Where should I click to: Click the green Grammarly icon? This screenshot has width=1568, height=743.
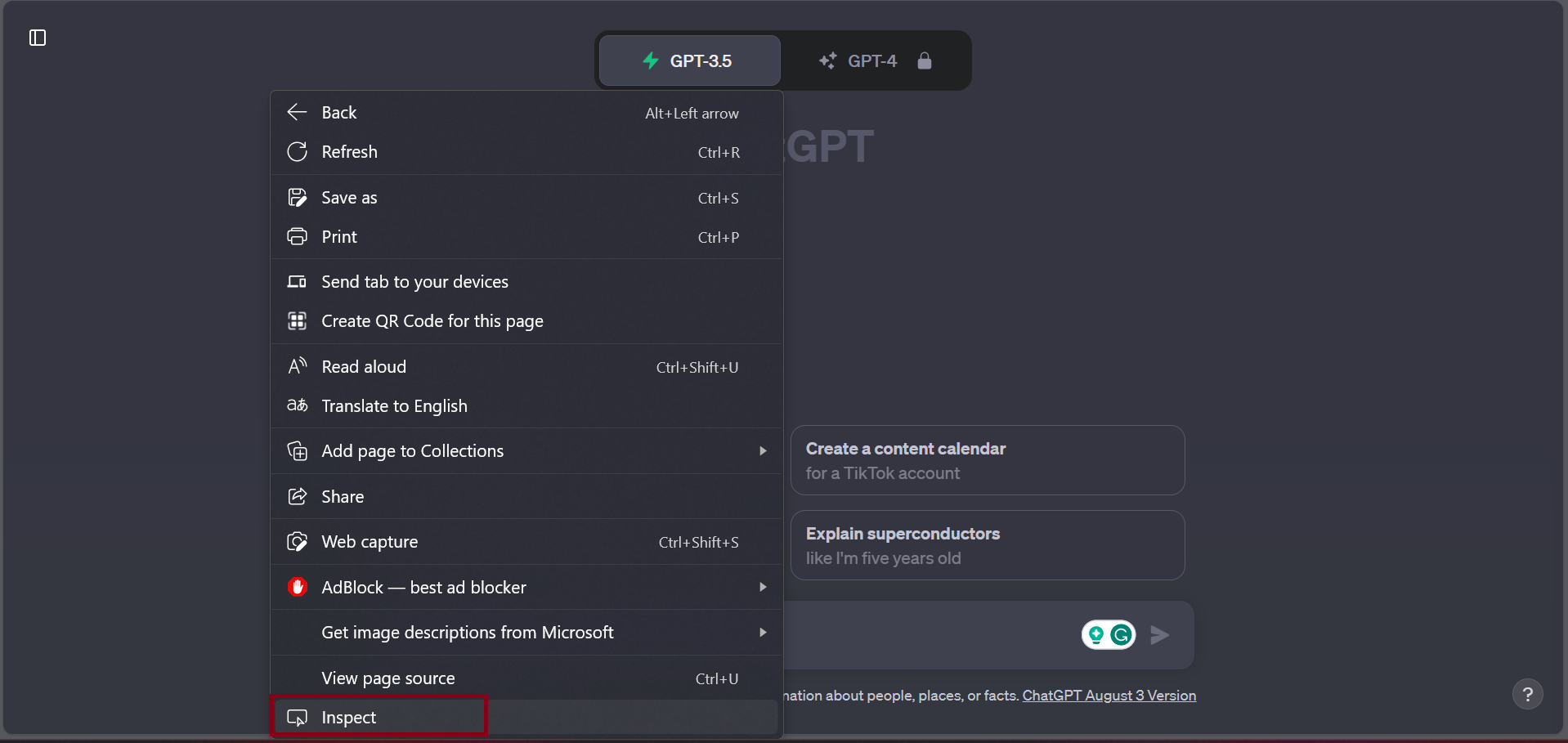coord(1122,635)
